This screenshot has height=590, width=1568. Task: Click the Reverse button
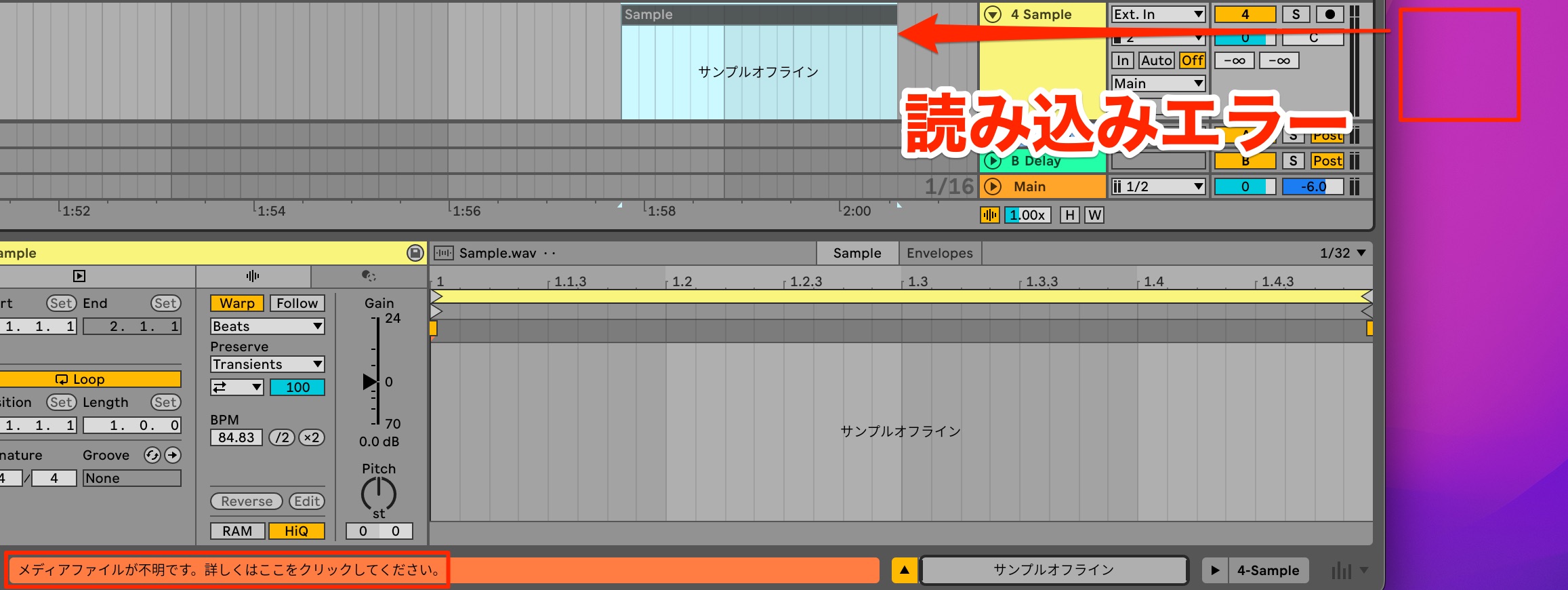coord(247,501)
